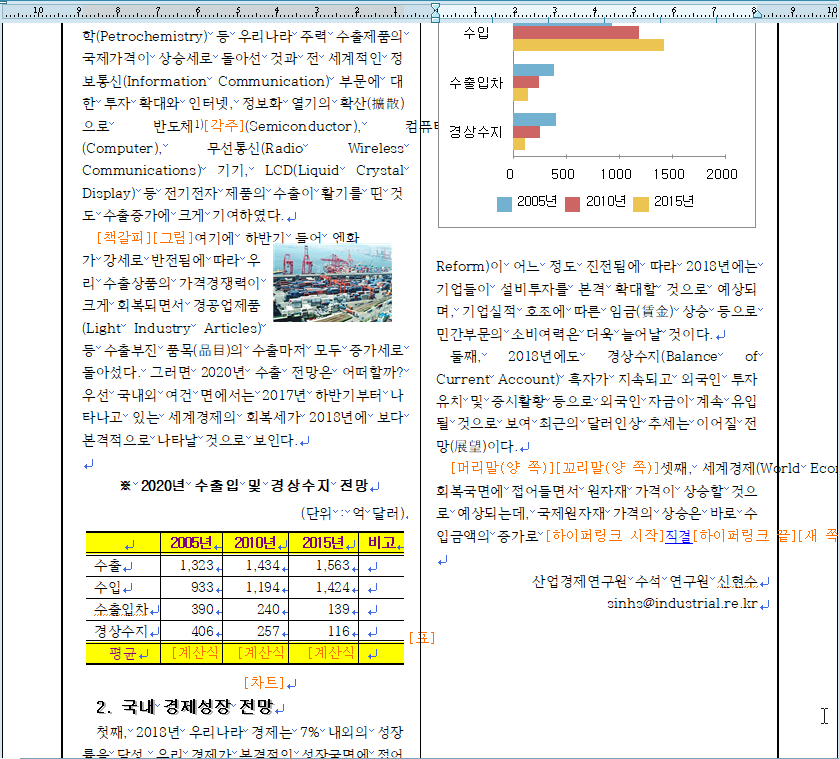Click the [계산식] cell under 2005년
The width and height of the screenshot is (839, 759).
coord(192,653)
